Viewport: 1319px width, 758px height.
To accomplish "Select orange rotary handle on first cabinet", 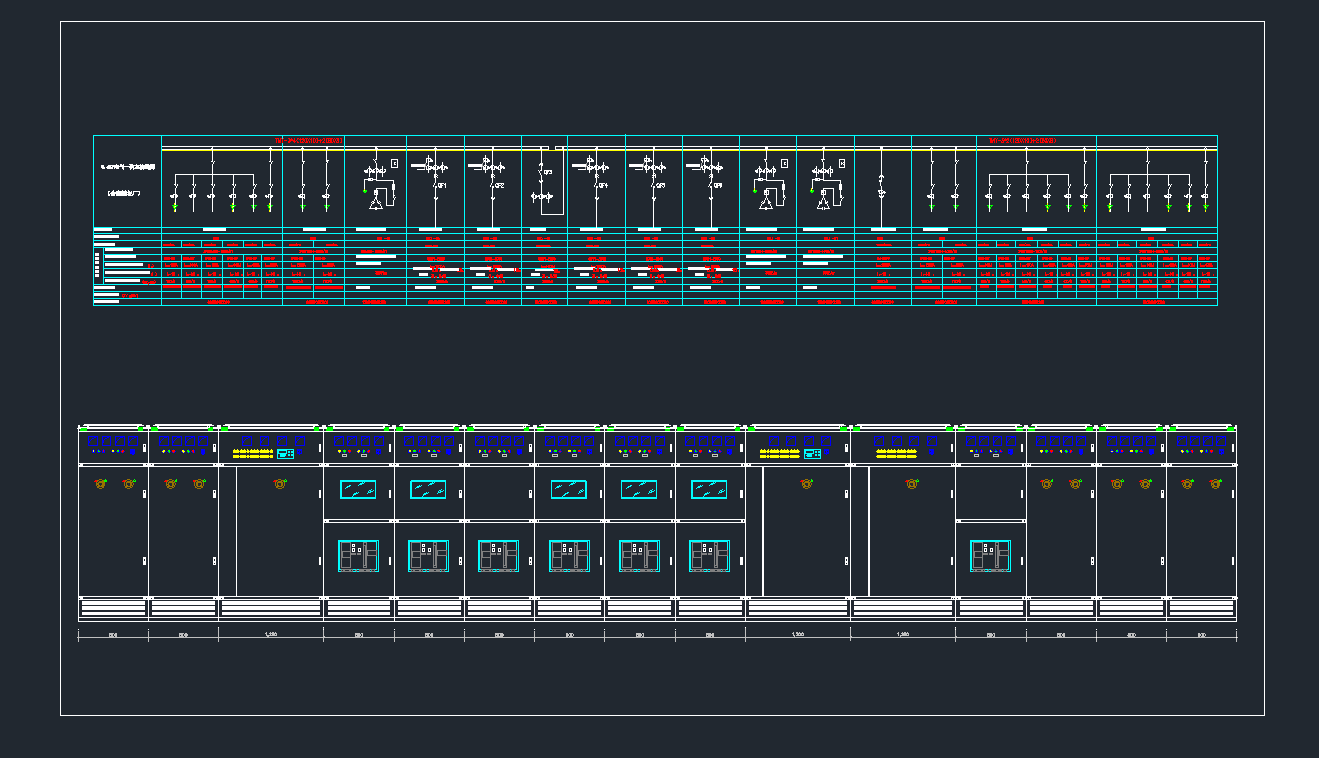I will click(x=100, y=484).
